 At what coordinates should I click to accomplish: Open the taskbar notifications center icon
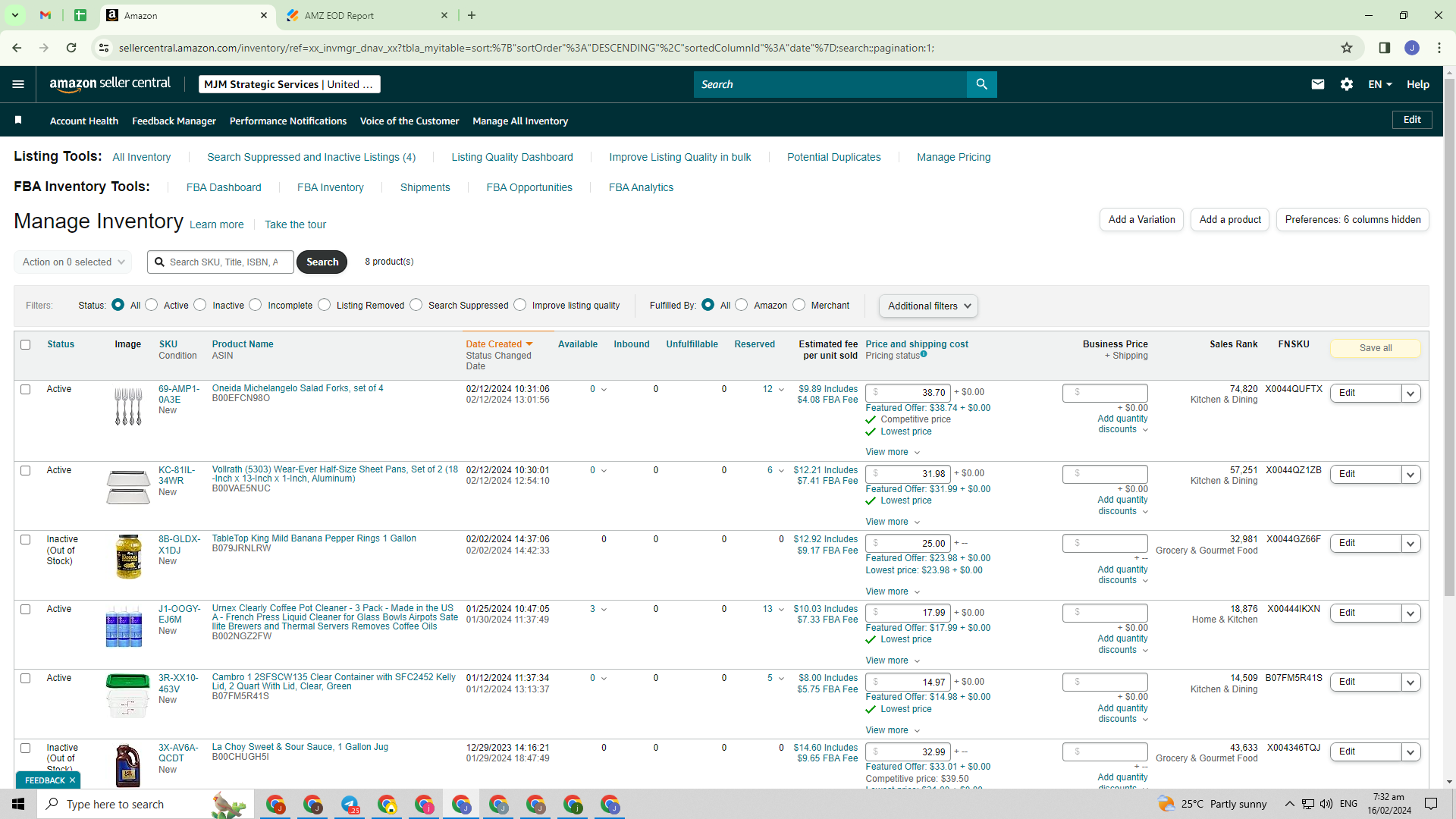(x=1431, y=804)
